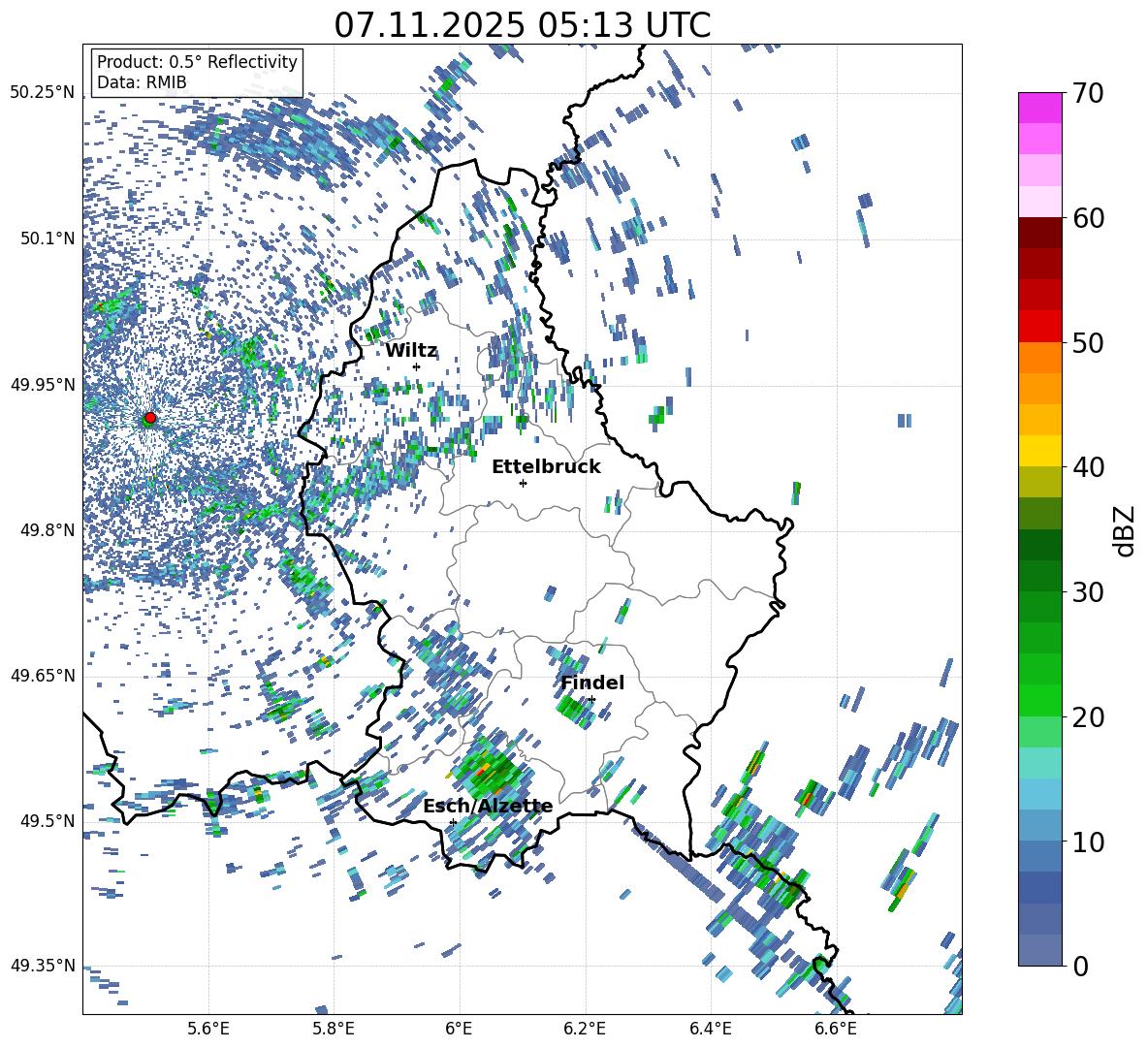Click the red radar site marker

[150, 418]
